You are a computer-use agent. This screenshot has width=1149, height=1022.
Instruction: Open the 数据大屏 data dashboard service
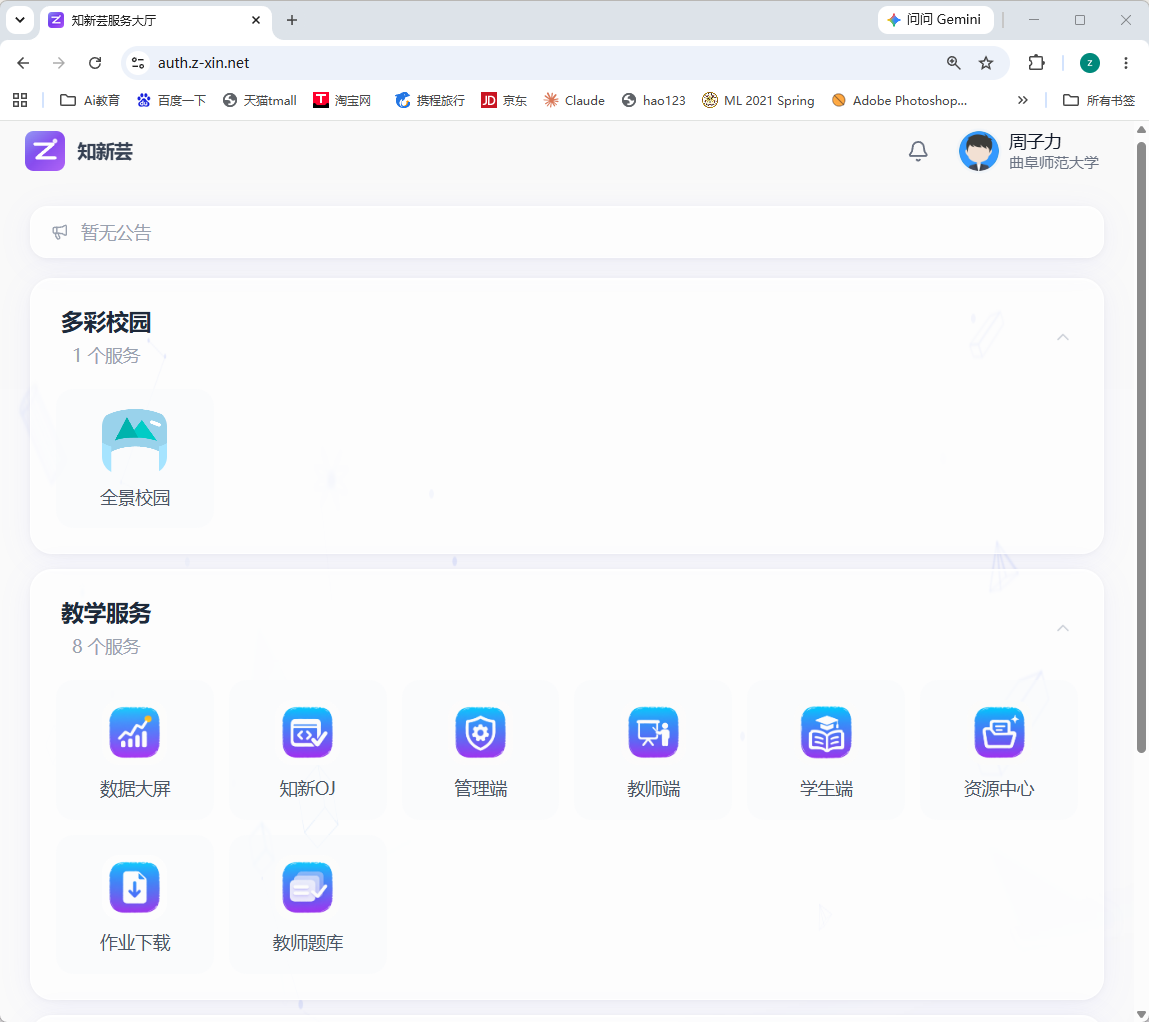point(135,749)
